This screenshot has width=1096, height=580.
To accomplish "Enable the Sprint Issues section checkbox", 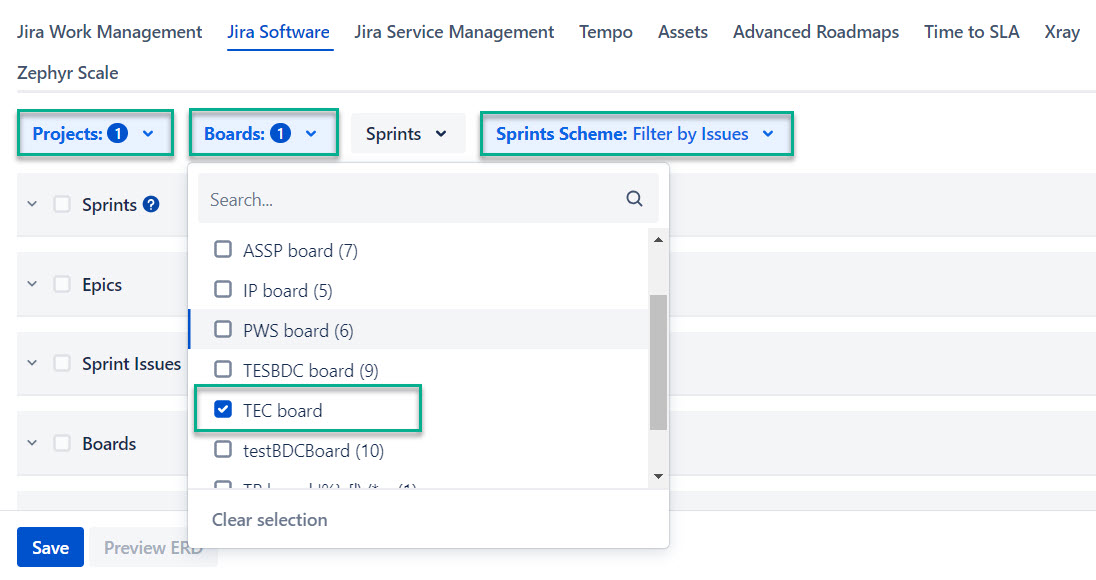I will 62,364.
